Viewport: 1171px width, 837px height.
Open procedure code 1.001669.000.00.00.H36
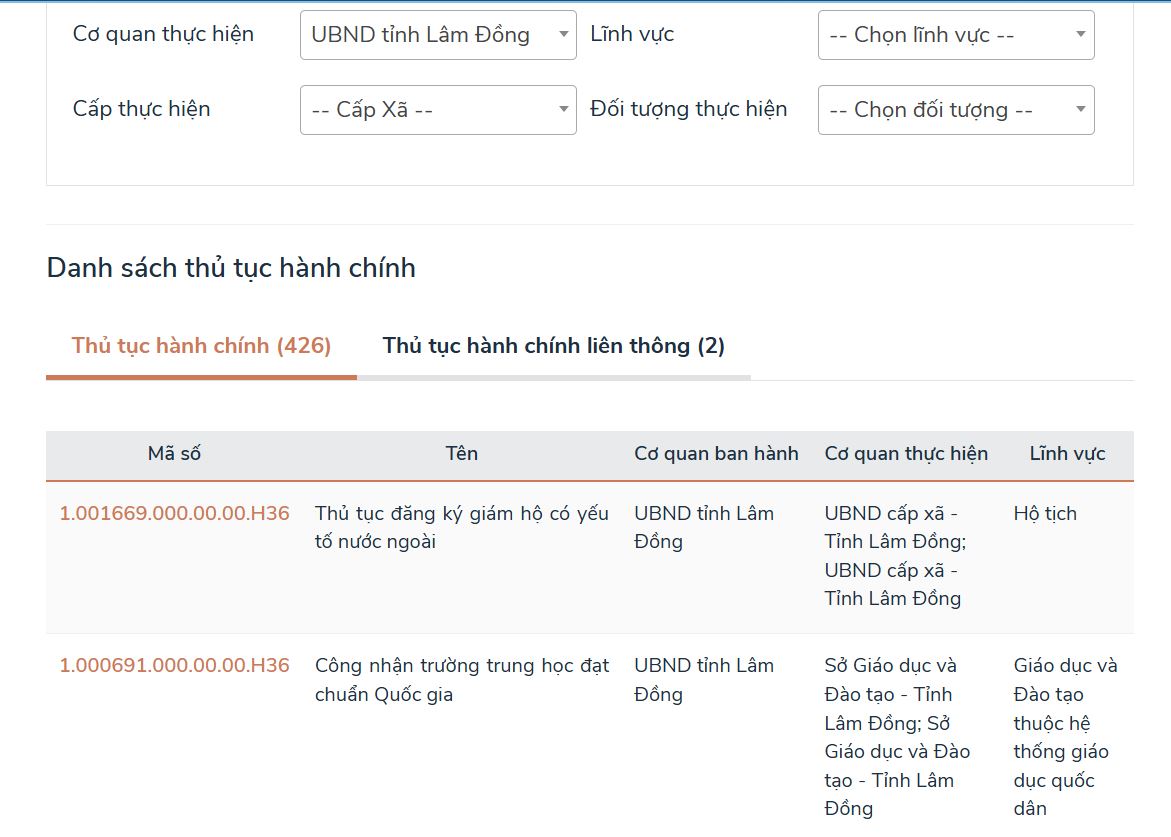pos(174,514)
